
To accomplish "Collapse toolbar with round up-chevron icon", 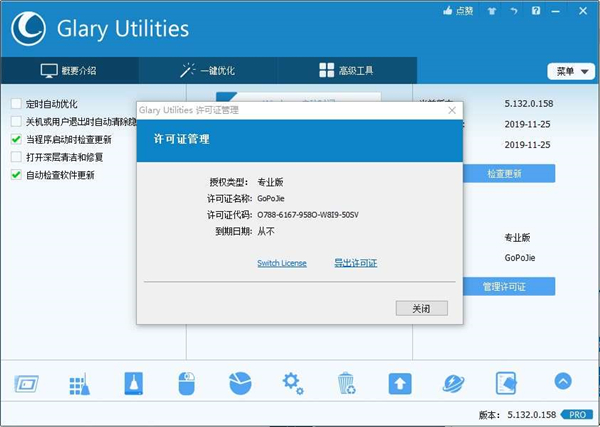I will pyautogui.click(x=563, y=381).
